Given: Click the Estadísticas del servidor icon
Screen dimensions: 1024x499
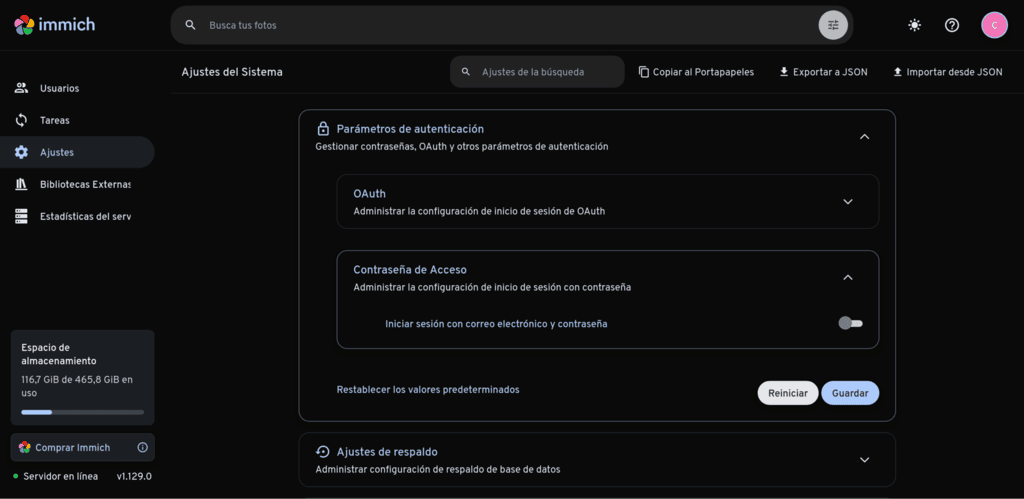Looking at the screenshot, I should pos(22,216).
